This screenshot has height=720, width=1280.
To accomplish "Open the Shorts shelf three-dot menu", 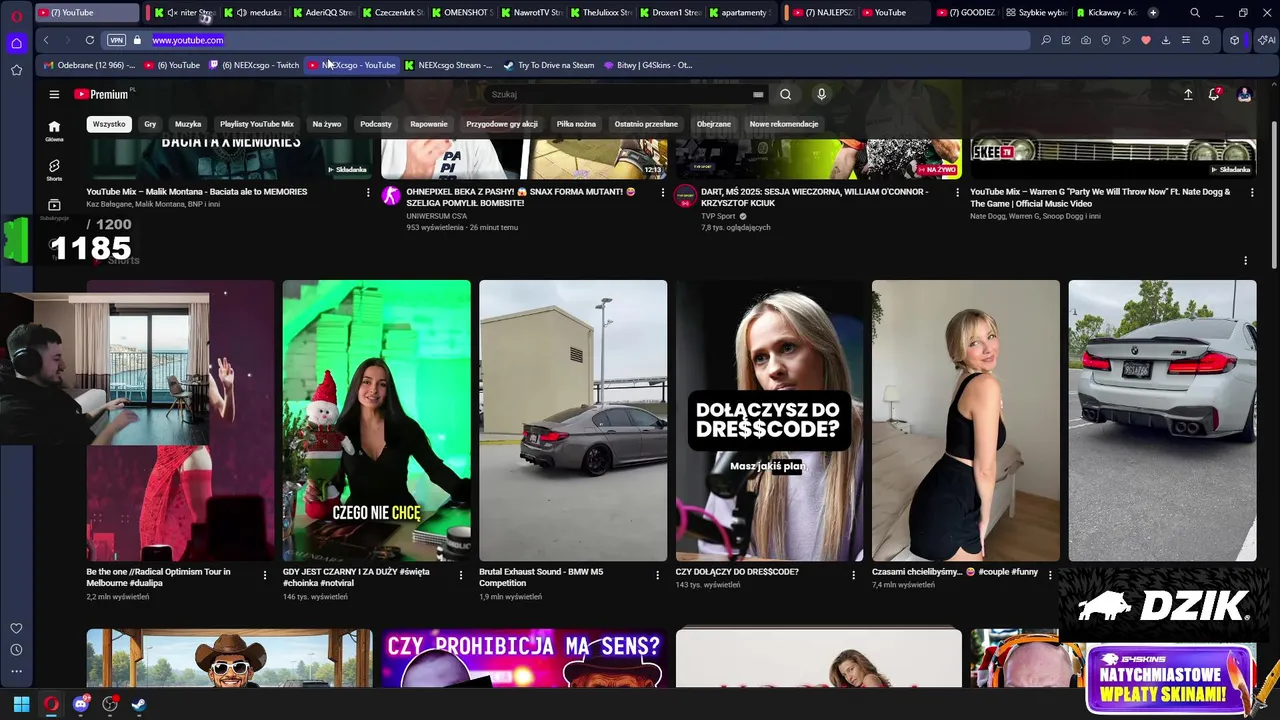I will click(x=1245, y=260).
